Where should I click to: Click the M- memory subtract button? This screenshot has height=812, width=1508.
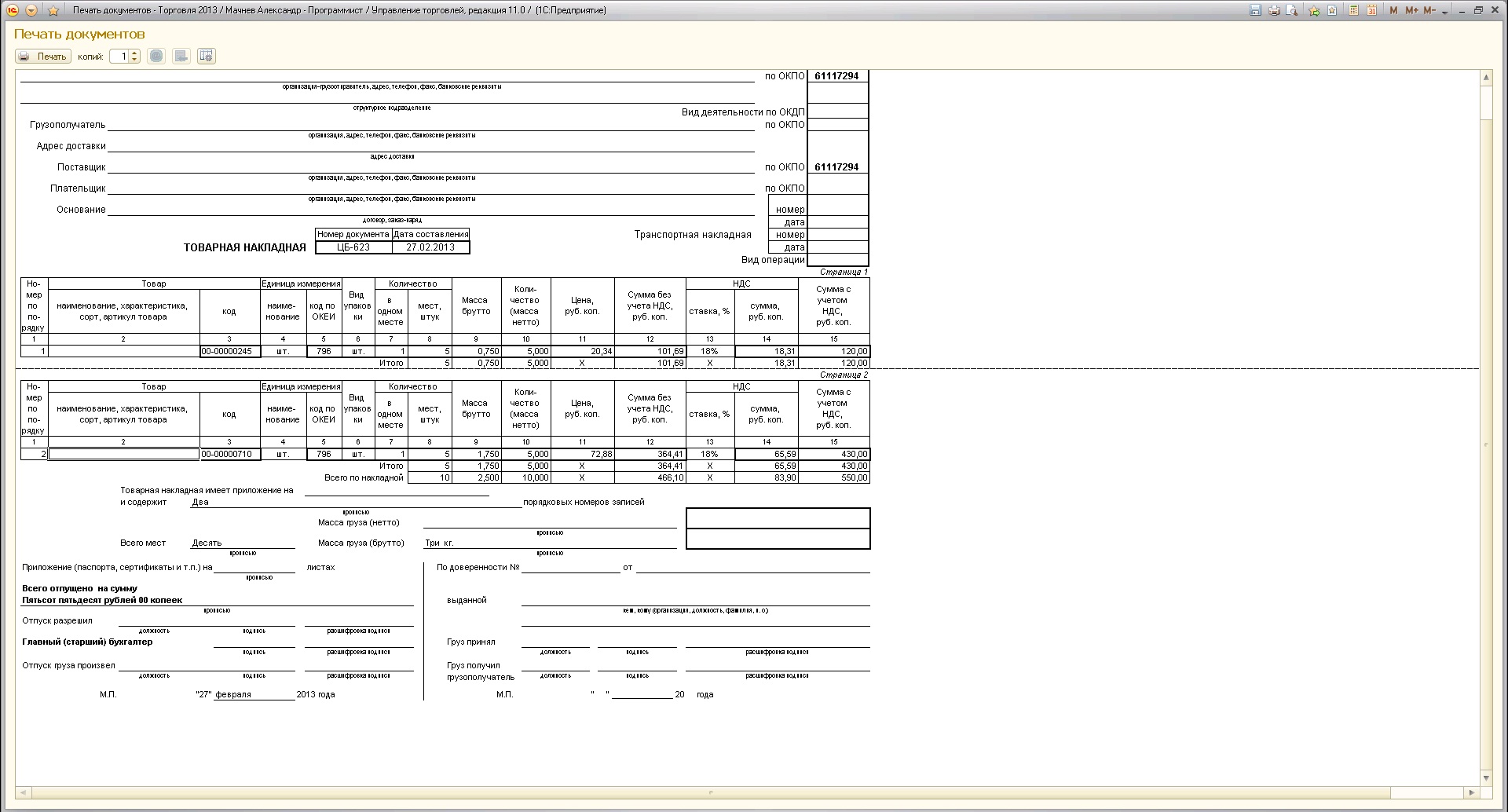click(x=1429, y=10)
